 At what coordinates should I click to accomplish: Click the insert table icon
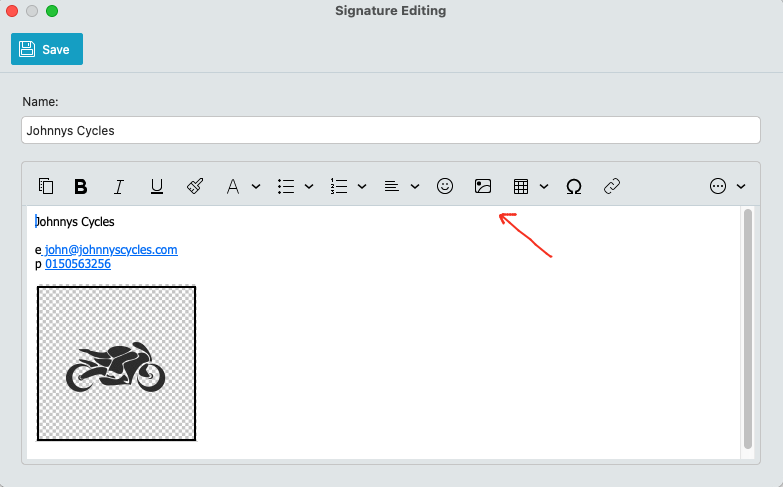[521, 186]
